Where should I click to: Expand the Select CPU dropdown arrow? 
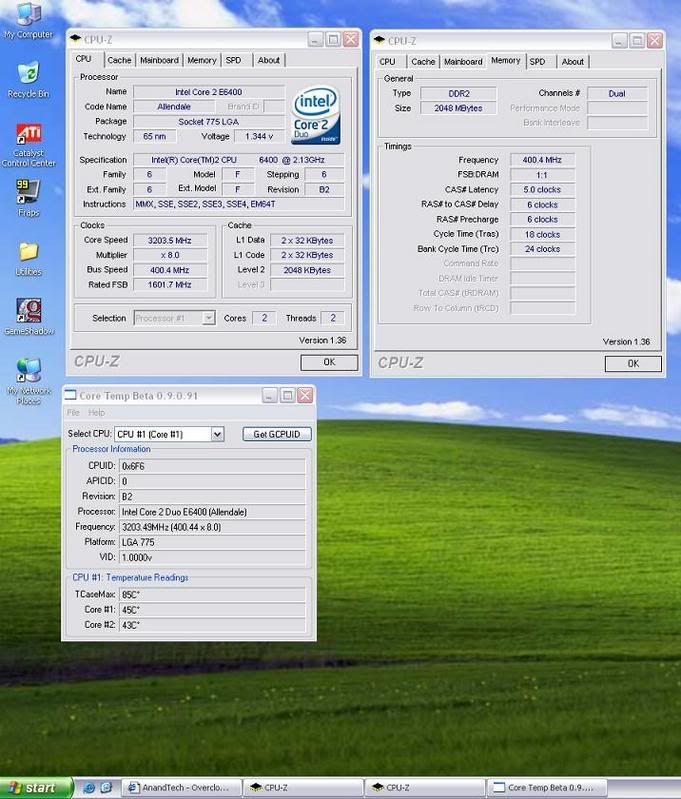click(218, 434)
